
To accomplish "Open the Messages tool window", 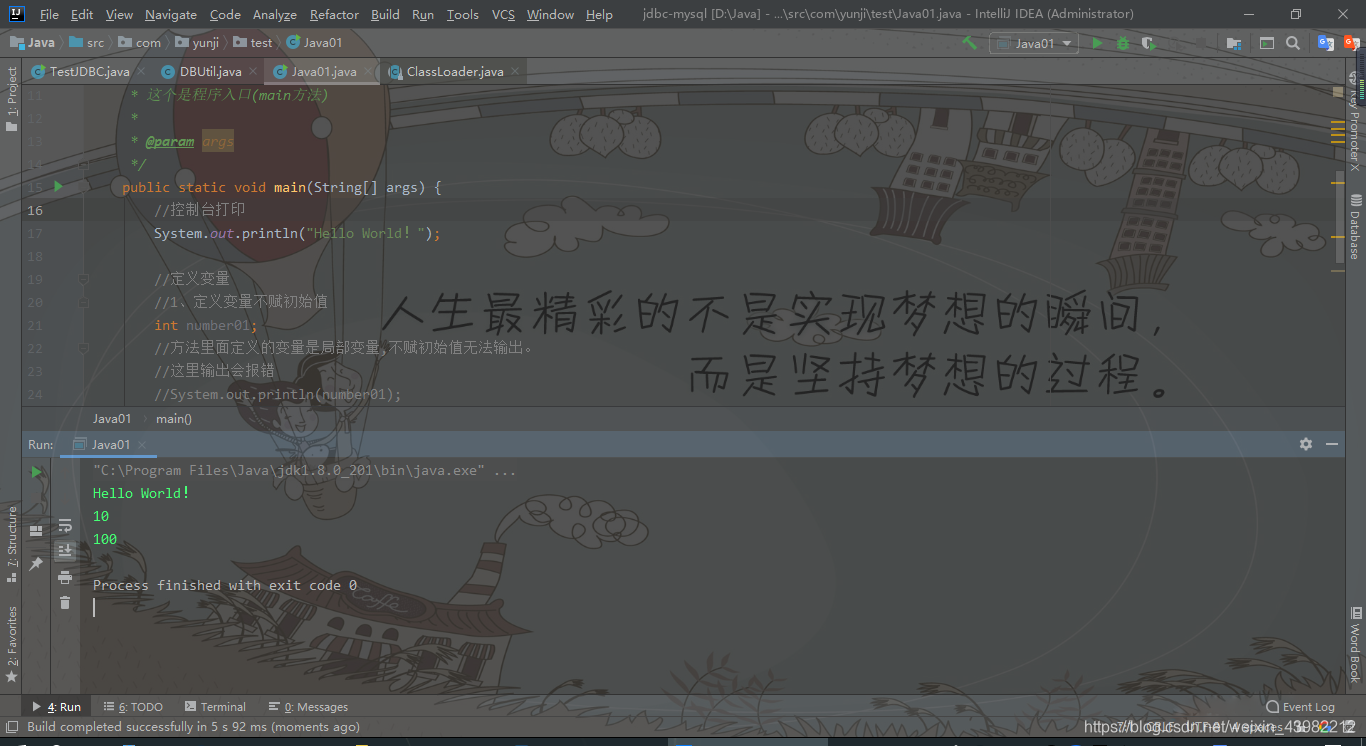I will click(x=308, y=706).
